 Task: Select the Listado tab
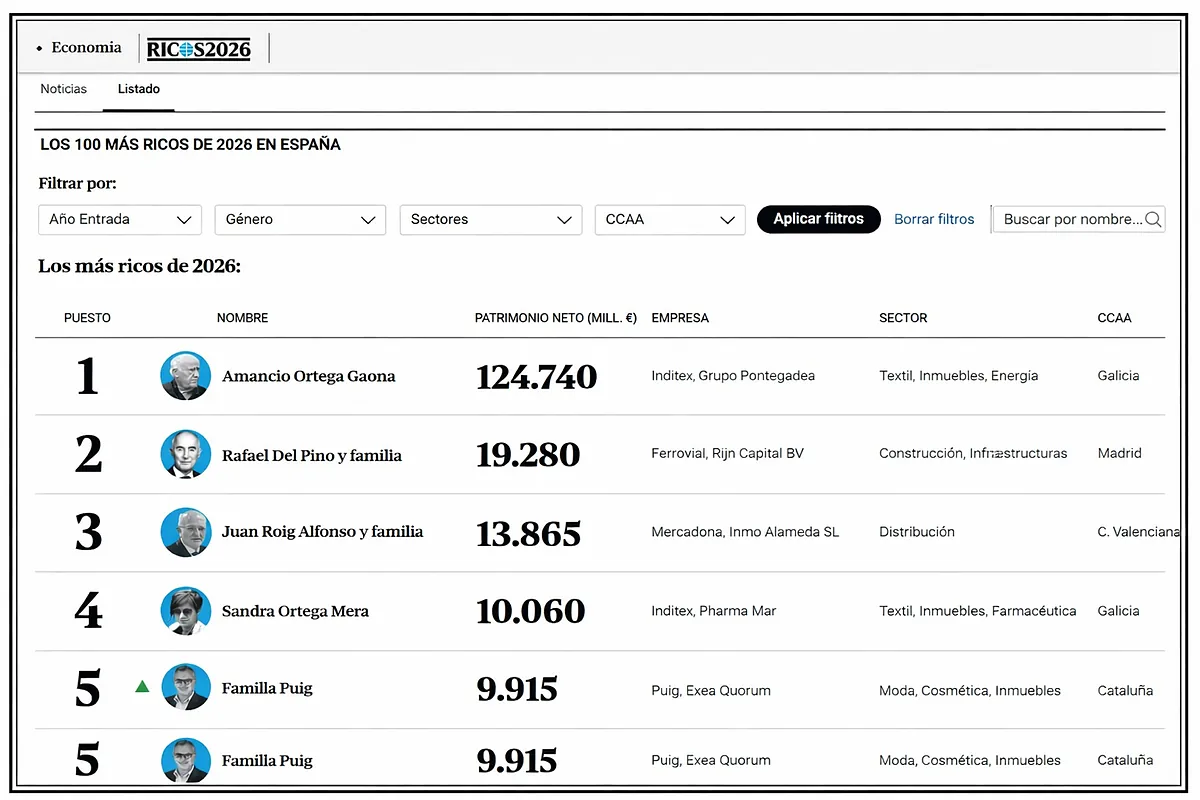139,89
